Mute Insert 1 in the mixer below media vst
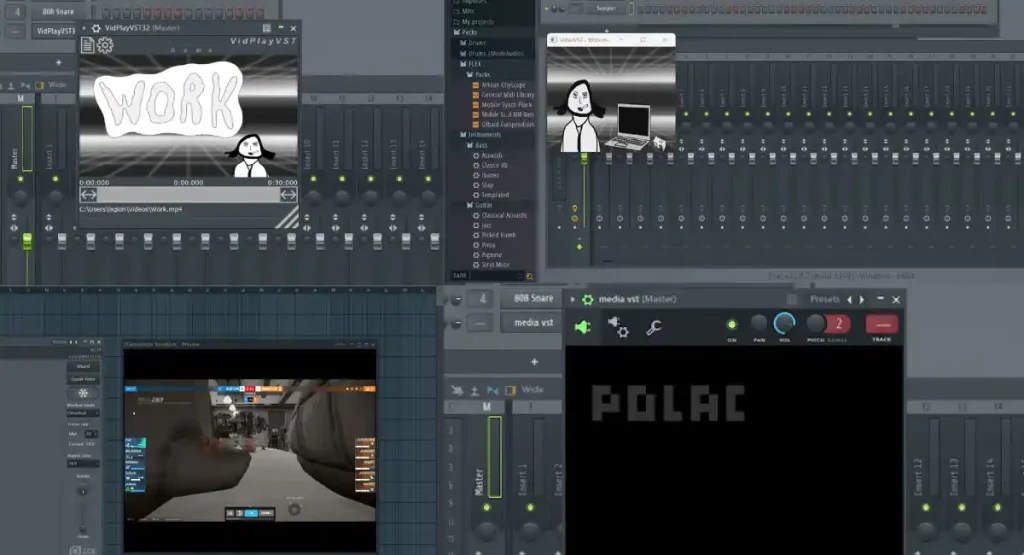 pos(530,507)
